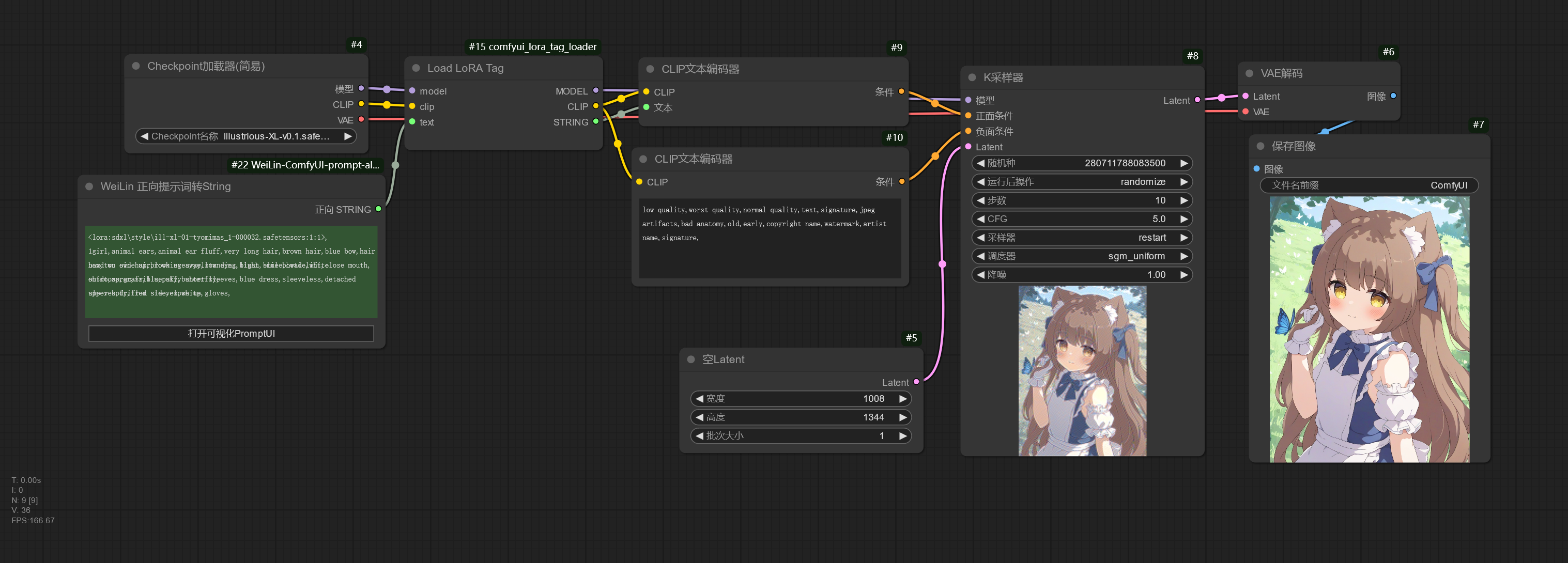Viewport: 1568px width, 563px height.
Task: Click the 正向 STRING output socket on WeiLin node
Action: [x=380, y=209]
